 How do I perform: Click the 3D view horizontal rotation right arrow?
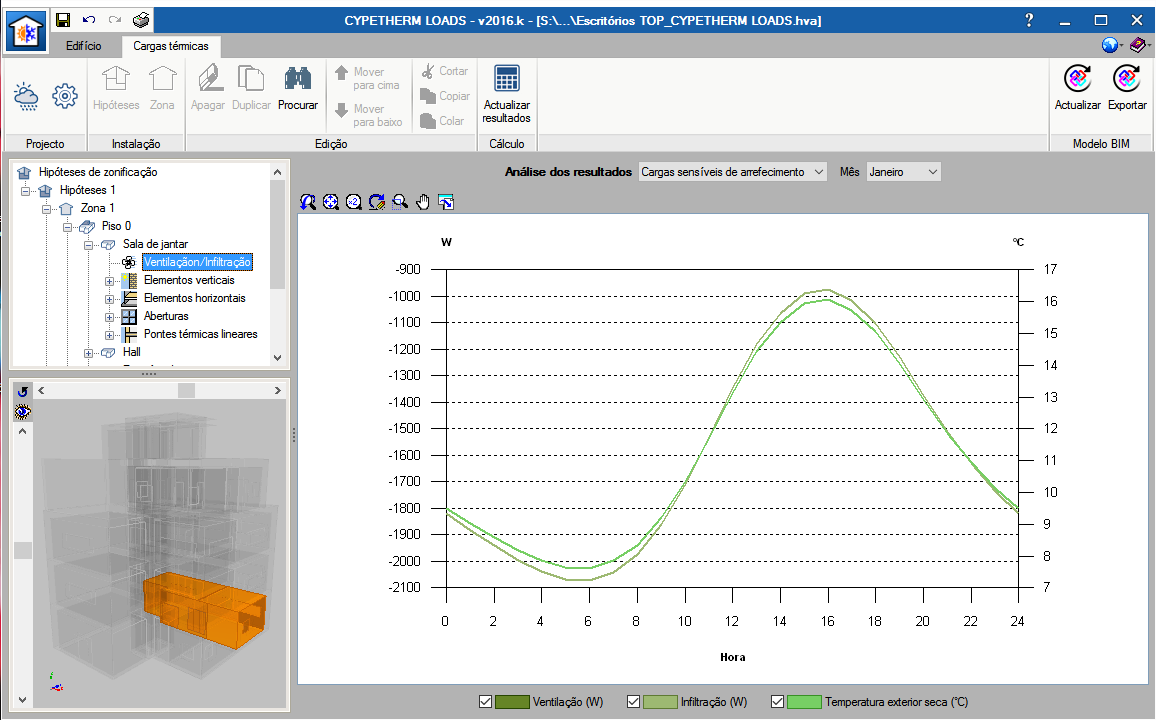point(277,391)
